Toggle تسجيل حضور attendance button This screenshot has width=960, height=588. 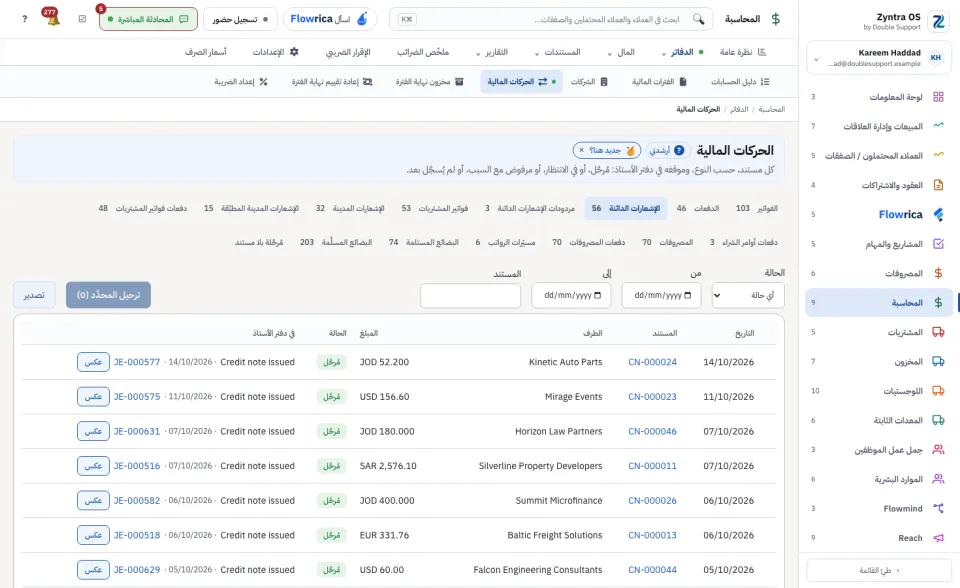240,19
